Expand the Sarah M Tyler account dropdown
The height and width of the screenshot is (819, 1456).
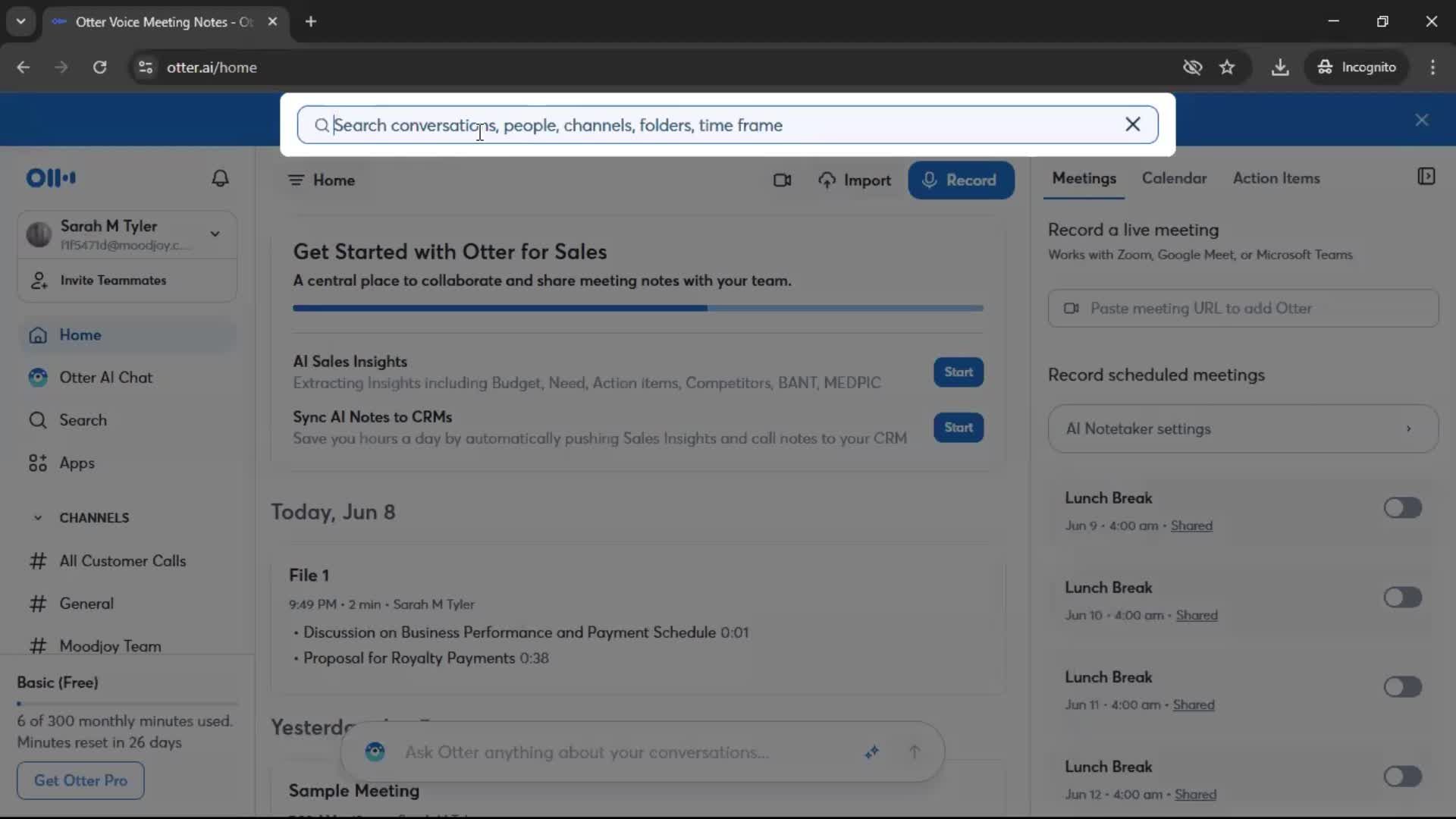coord(215,234)
